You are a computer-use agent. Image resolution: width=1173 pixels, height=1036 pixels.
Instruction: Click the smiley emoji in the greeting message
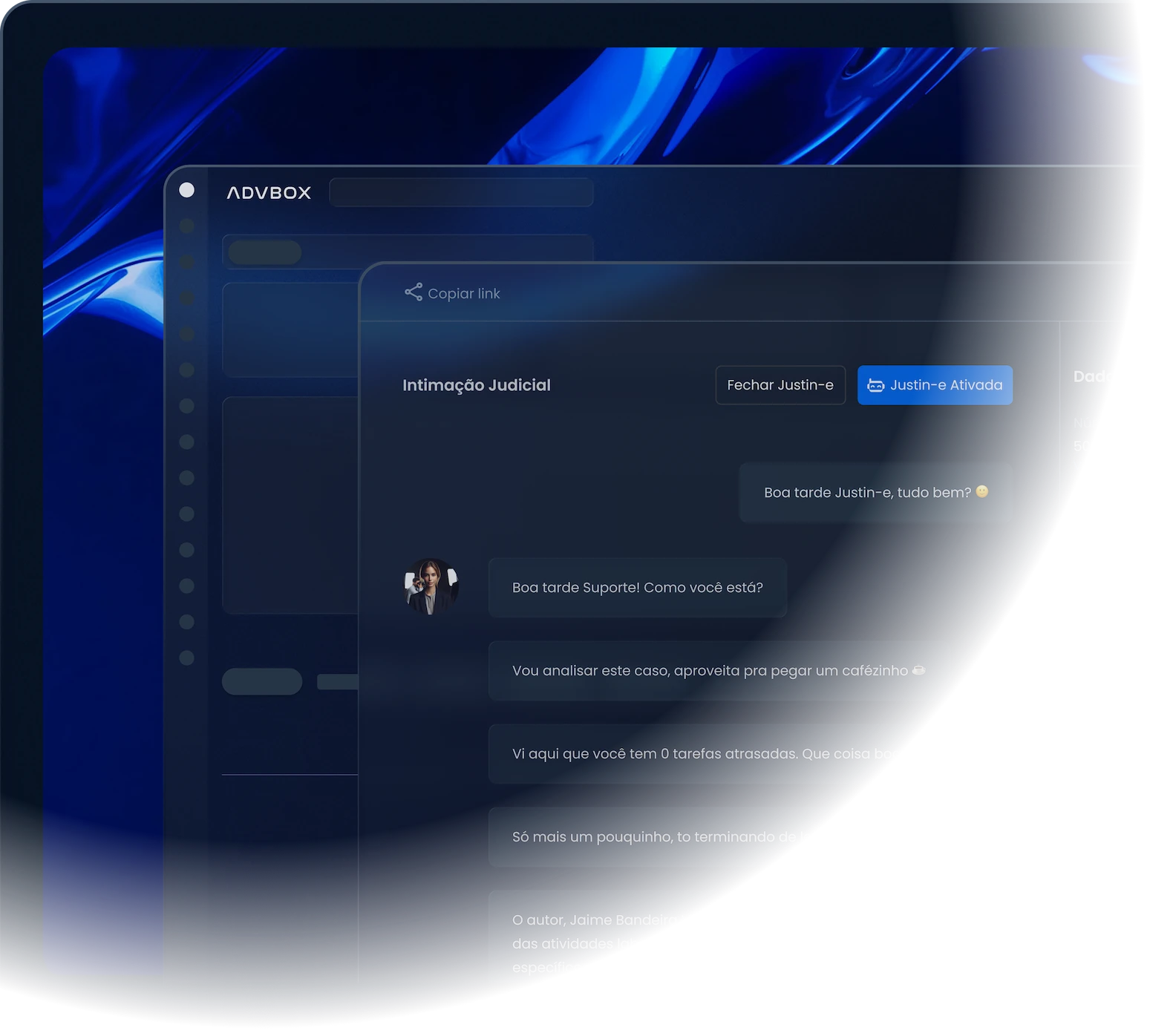(x=982, y=491)
